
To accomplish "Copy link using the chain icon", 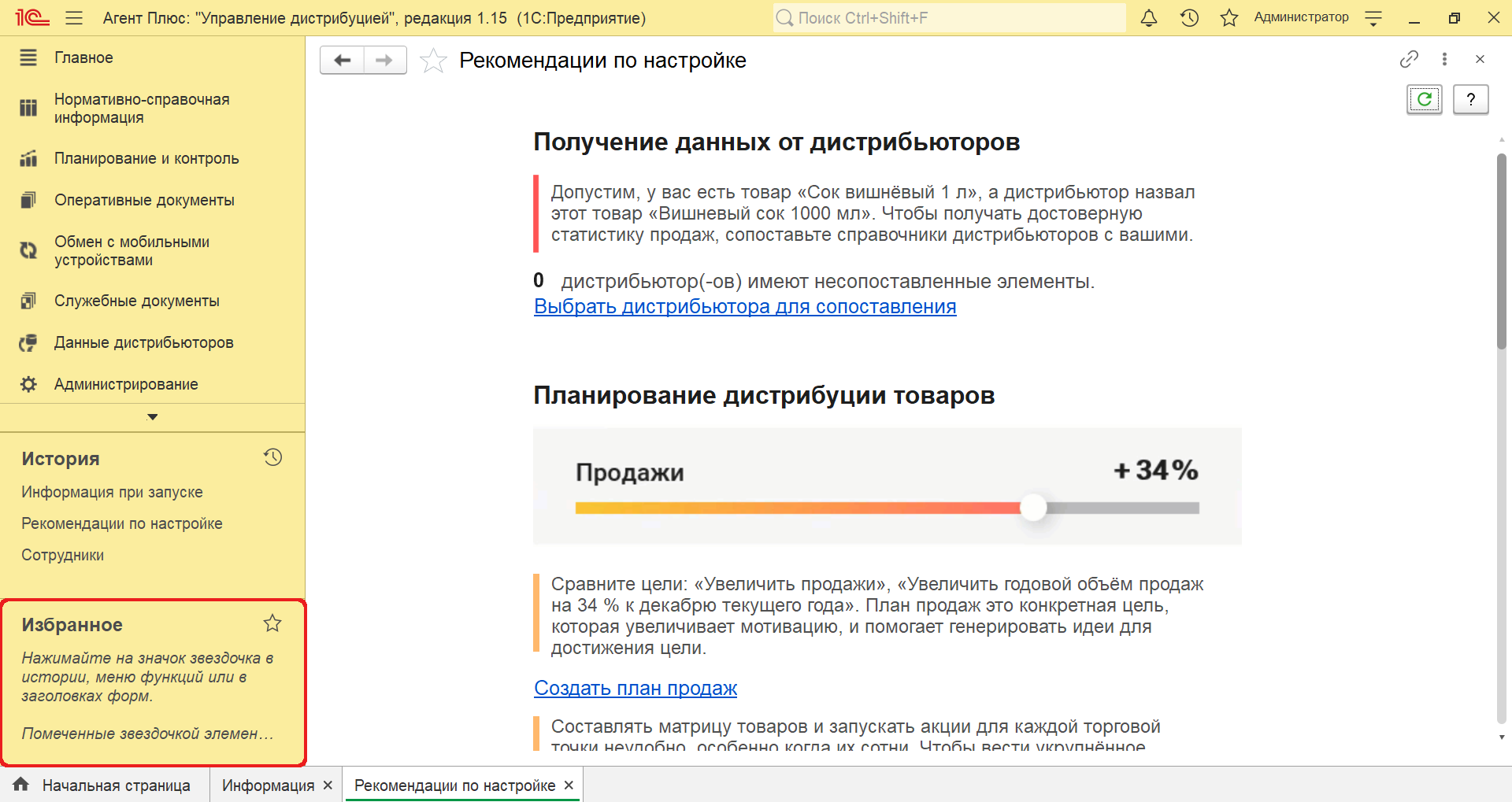I will coord(1409,59).
